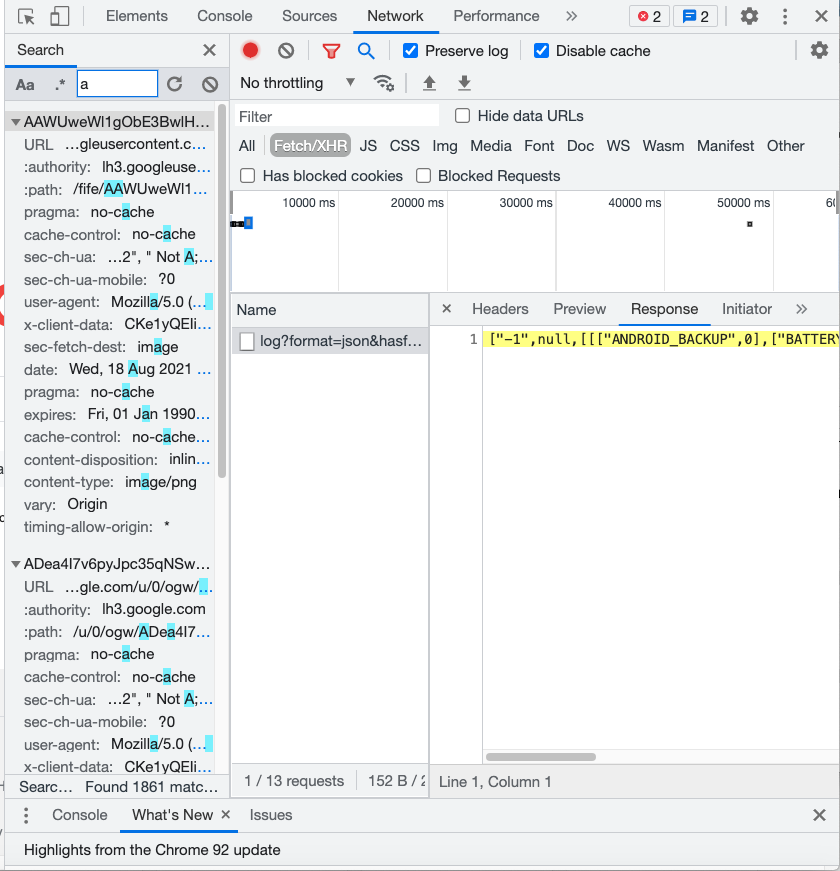Open the Preview tab of the request

(x=579, y=309)
